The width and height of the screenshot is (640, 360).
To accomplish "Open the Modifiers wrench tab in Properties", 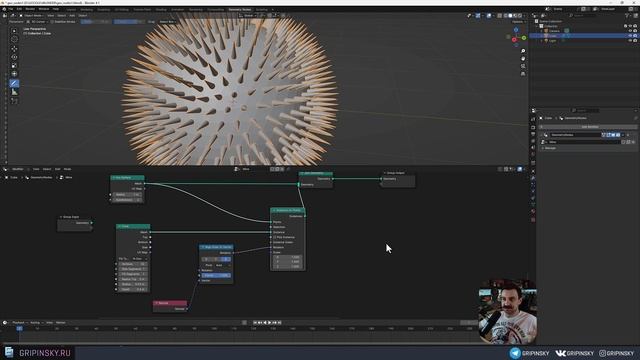I will tap(533, 178).
